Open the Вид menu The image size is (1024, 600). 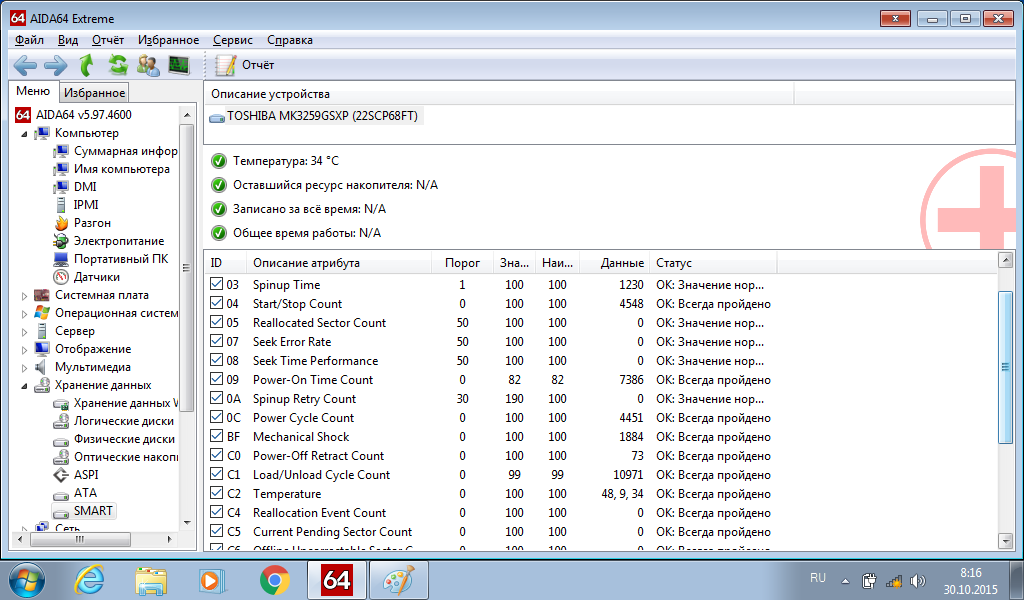(x=68, y=40)
